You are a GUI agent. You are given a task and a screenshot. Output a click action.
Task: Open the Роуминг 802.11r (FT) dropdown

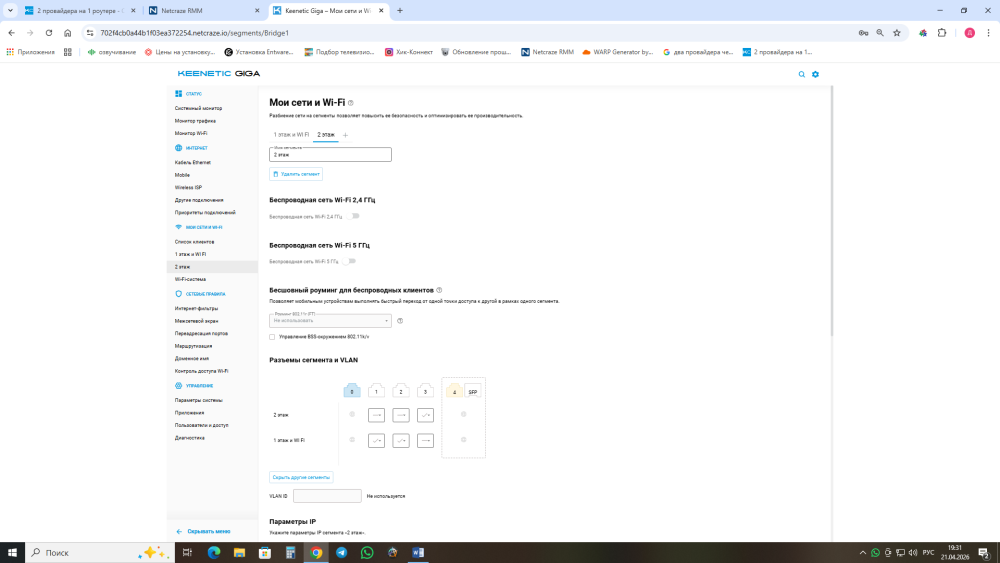tap(330, 321)
